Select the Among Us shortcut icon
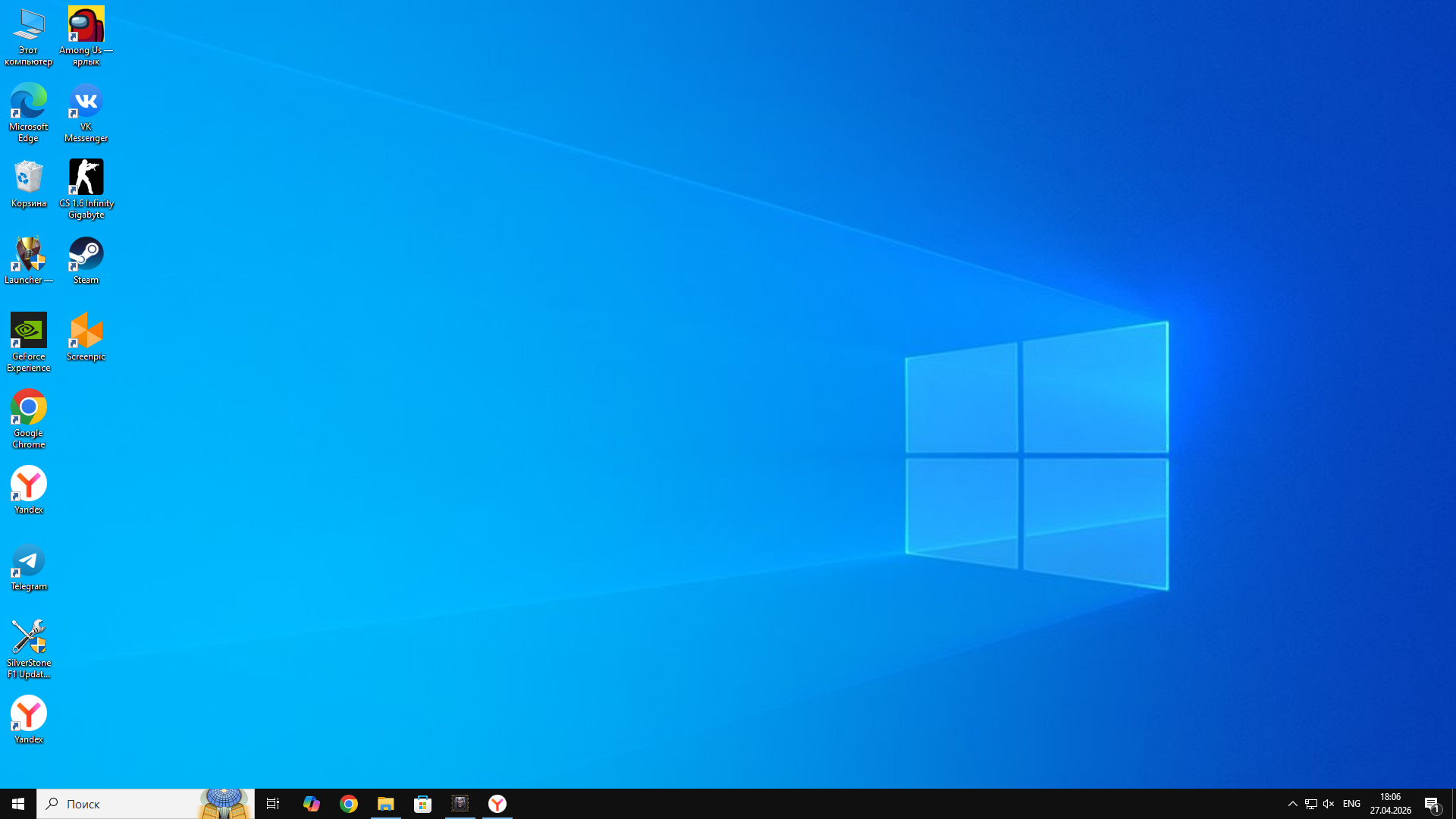1456x819 pixels. click(86, 25)
